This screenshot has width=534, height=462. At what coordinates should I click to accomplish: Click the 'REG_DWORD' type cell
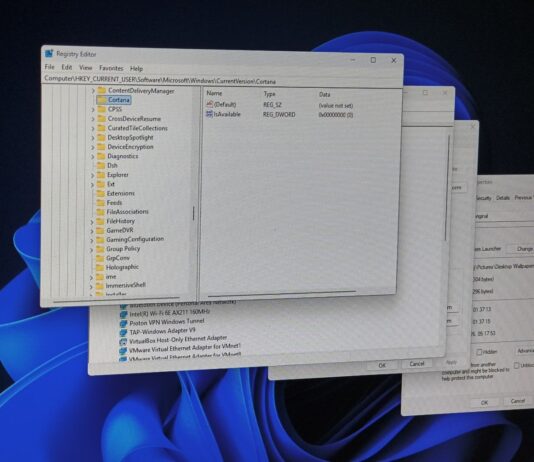[x=279, y=115]
